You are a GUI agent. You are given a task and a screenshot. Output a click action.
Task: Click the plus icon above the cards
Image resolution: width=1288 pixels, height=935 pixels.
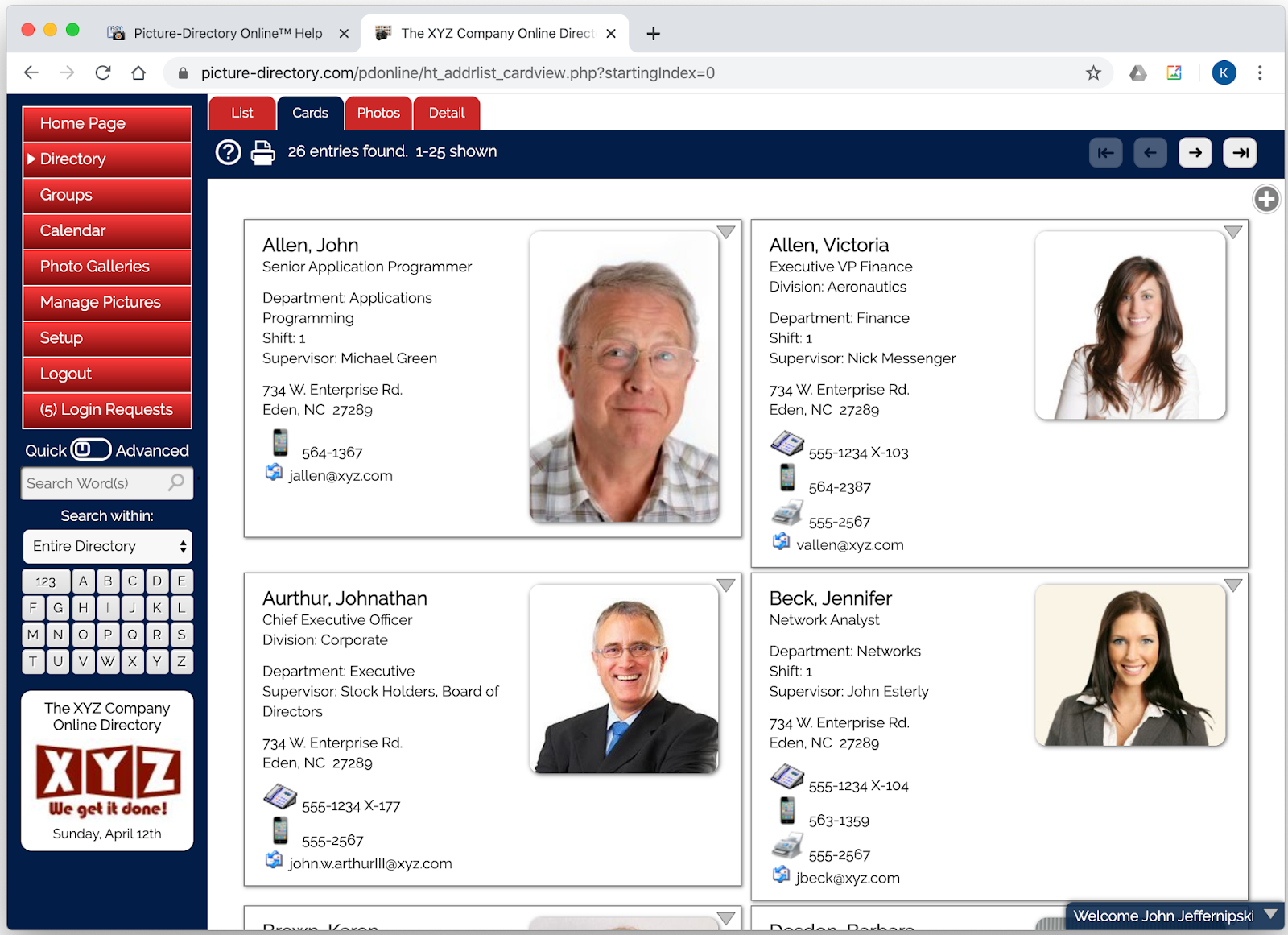[1265, 199]
